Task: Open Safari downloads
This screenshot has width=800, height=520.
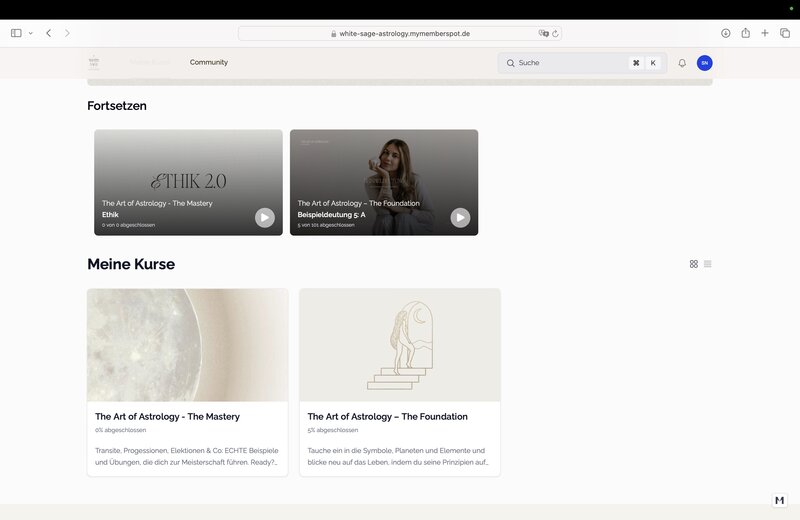Action: click(x=726, y=33)
